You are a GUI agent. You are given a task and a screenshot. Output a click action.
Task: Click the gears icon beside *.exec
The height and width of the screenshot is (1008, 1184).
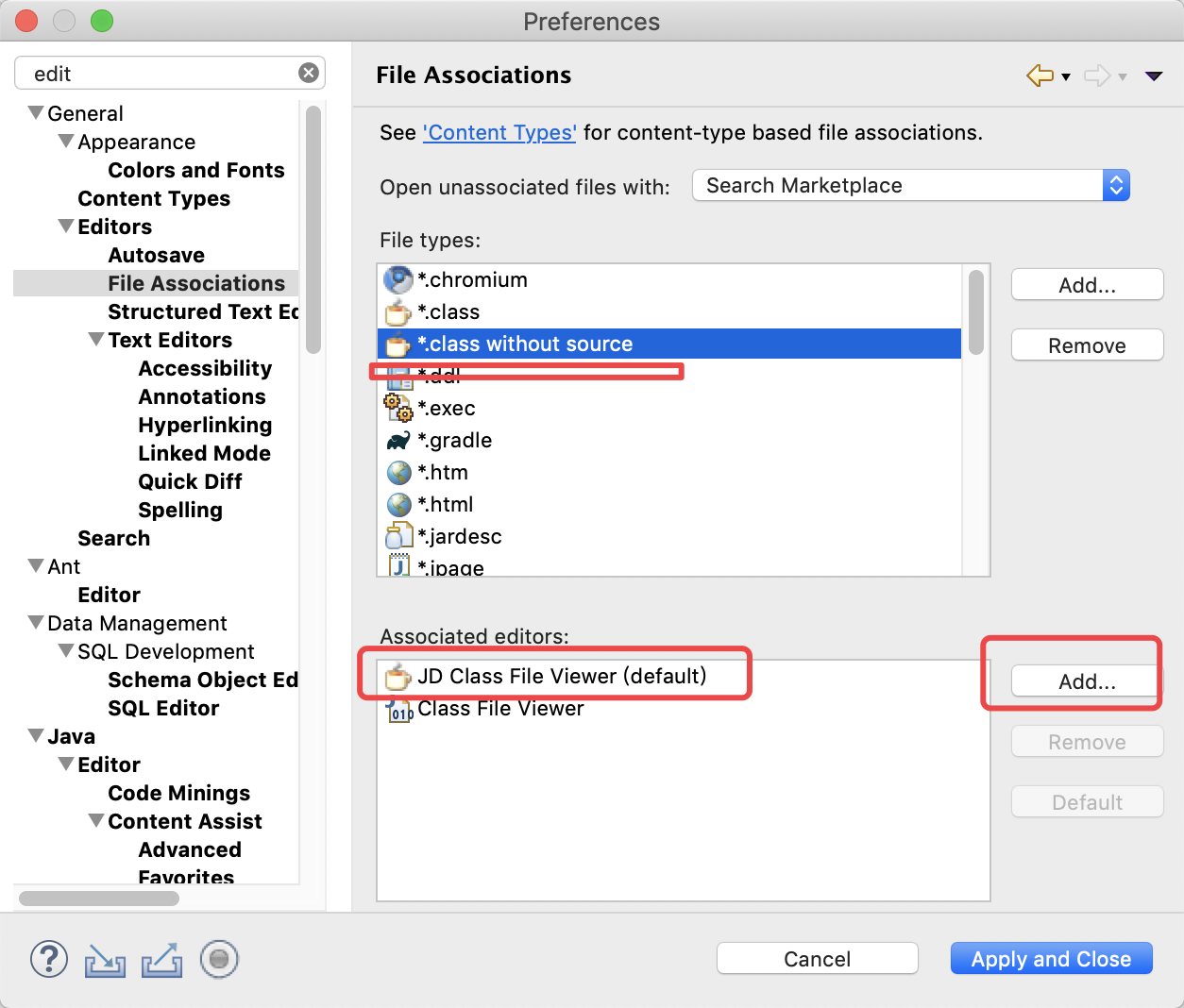pyautogui.click(x=398, y=408)
